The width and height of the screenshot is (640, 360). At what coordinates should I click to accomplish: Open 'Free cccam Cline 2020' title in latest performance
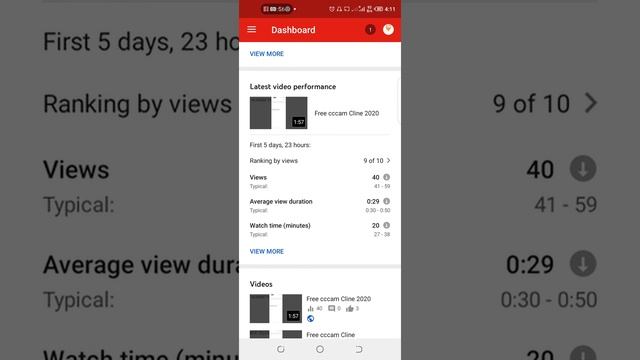(347, 113)
